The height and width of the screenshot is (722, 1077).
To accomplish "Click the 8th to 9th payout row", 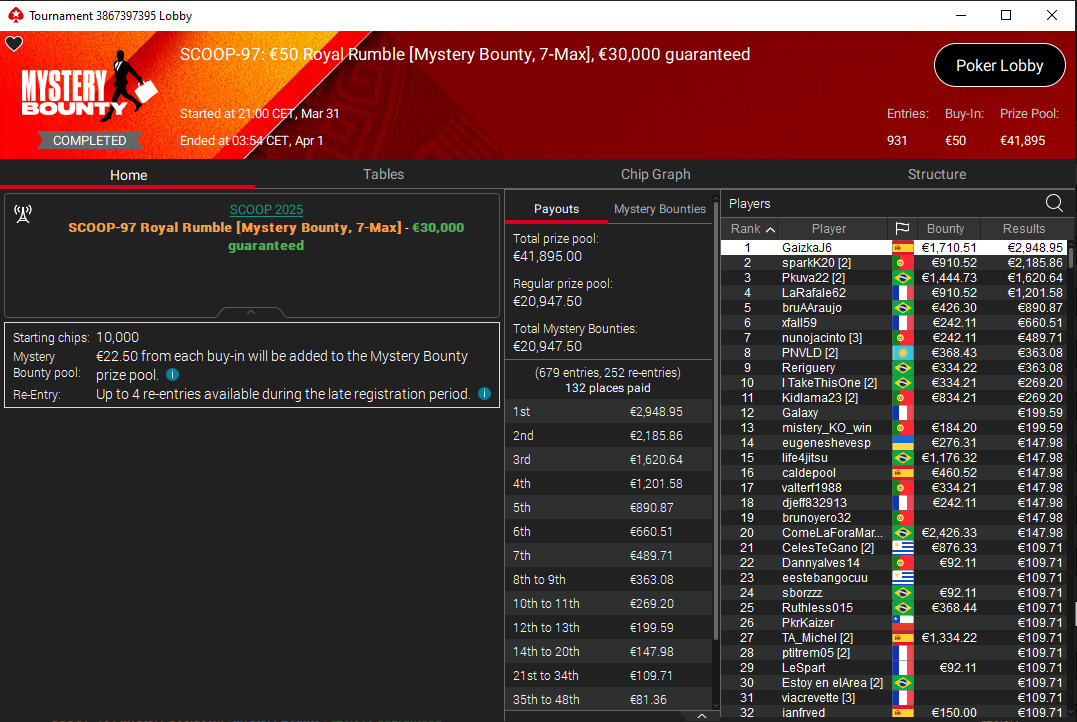I will pos(609,580).
